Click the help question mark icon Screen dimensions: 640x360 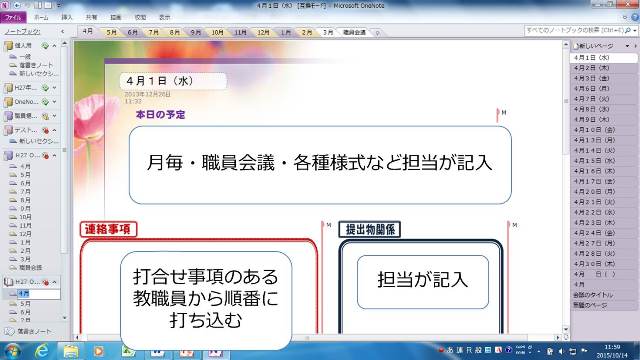tap(635, 18)
